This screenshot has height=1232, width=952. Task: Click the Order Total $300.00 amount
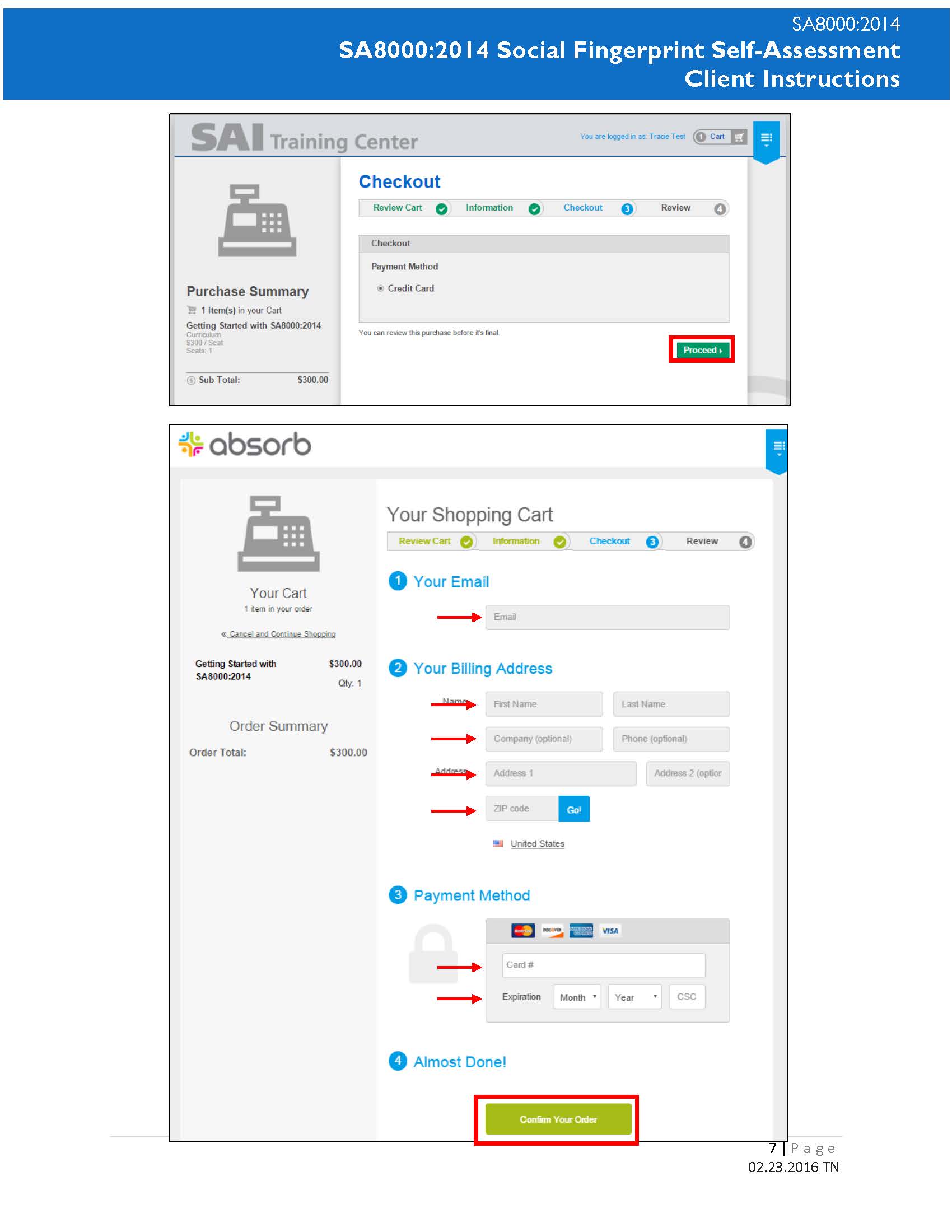(x=348, y=753)
